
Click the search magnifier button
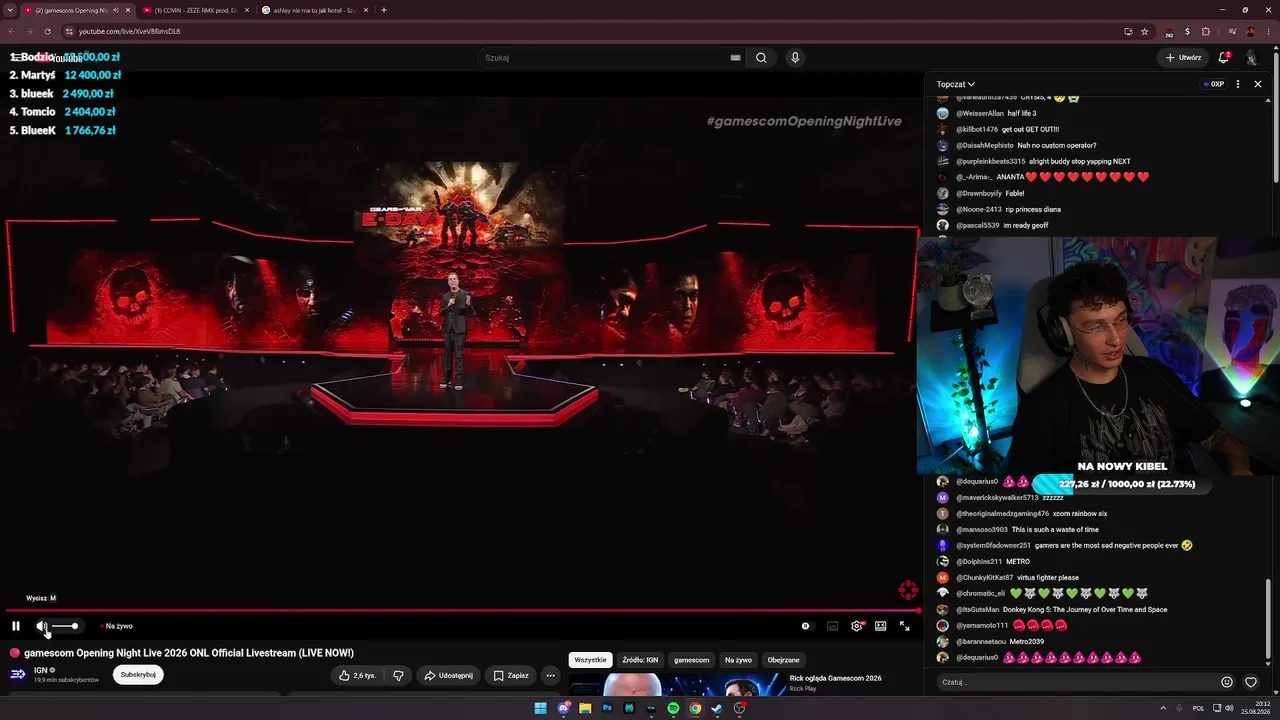point(761,58)
